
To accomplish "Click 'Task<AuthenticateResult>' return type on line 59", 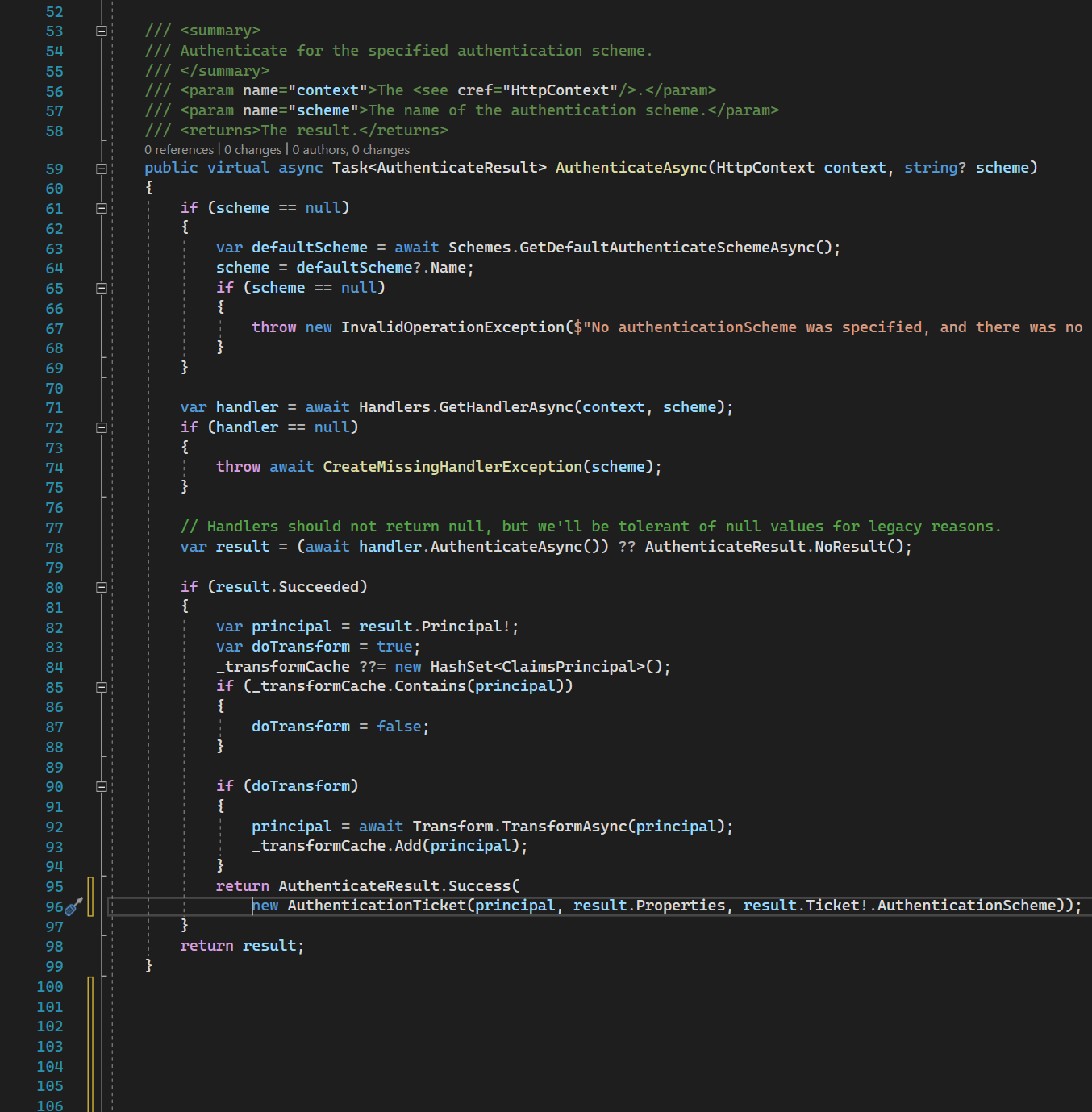I will tap(440, 168).
